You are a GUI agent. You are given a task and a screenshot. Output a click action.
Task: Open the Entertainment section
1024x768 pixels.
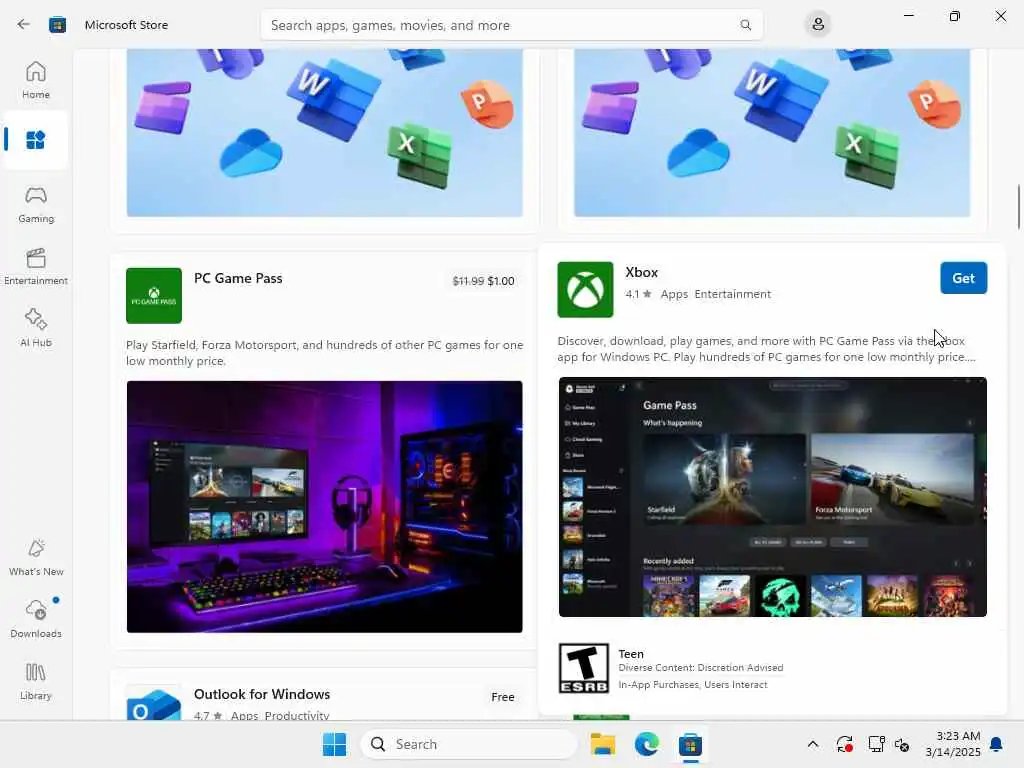[36, 266]
